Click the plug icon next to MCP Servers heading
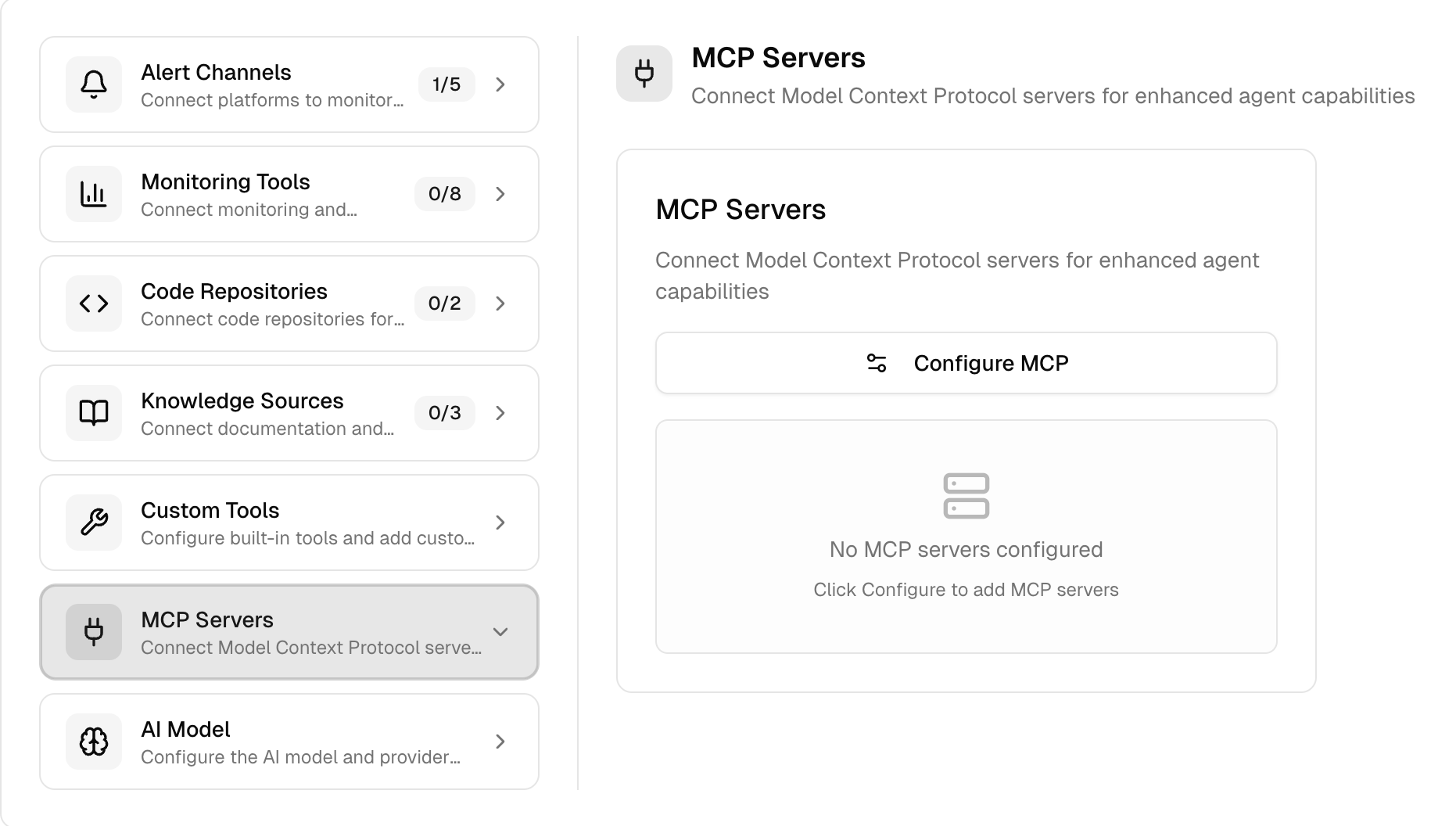Screen dimensions: 1456x826 (x=644, y=74)
